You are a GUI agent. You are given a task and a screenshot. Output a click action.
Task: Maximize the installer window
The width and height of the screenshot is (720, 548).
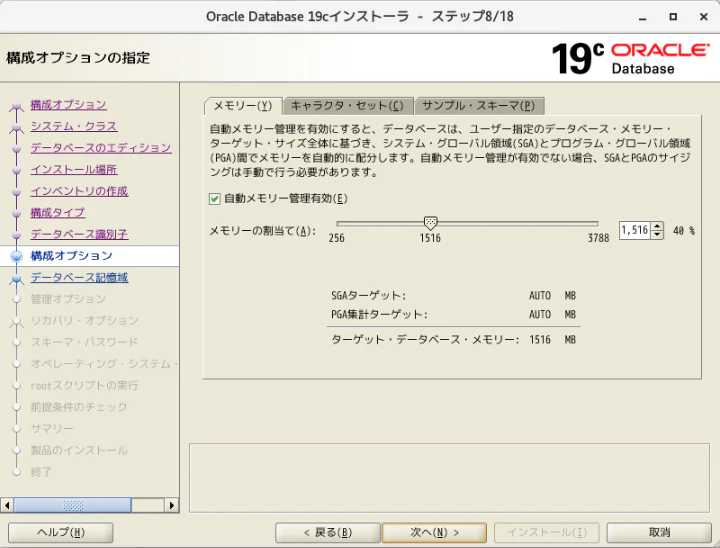[x=673, y=17]
